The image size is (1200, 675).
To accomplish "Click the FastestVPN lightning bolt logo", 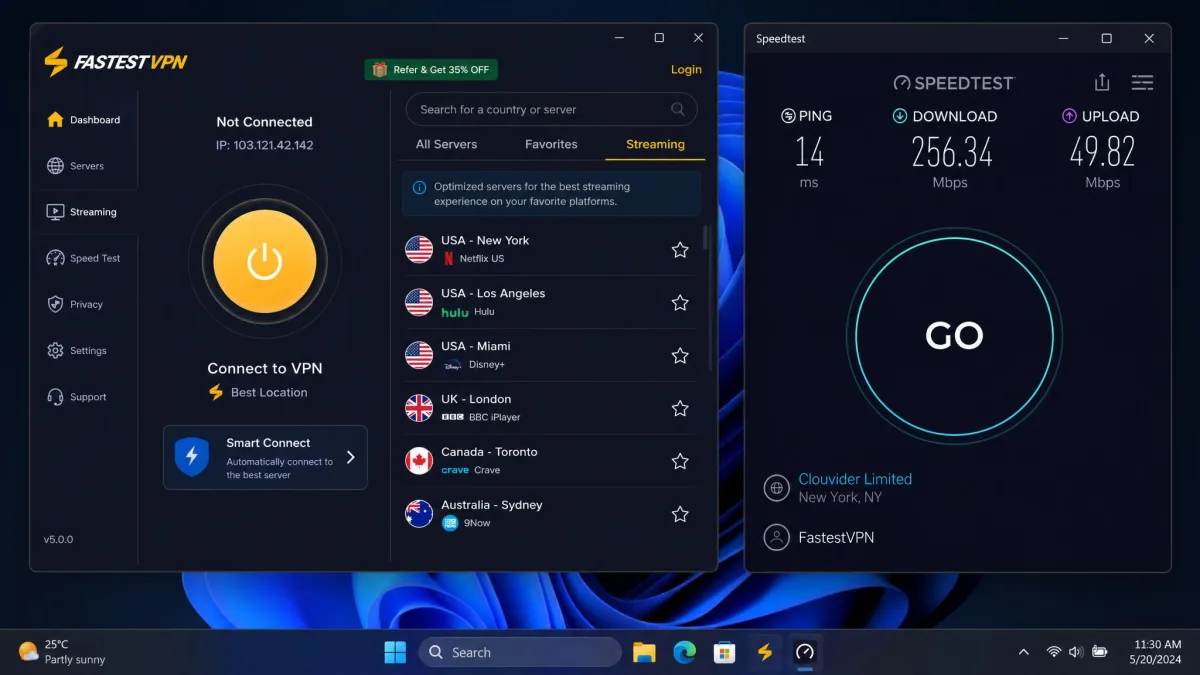I will (56, 62).
